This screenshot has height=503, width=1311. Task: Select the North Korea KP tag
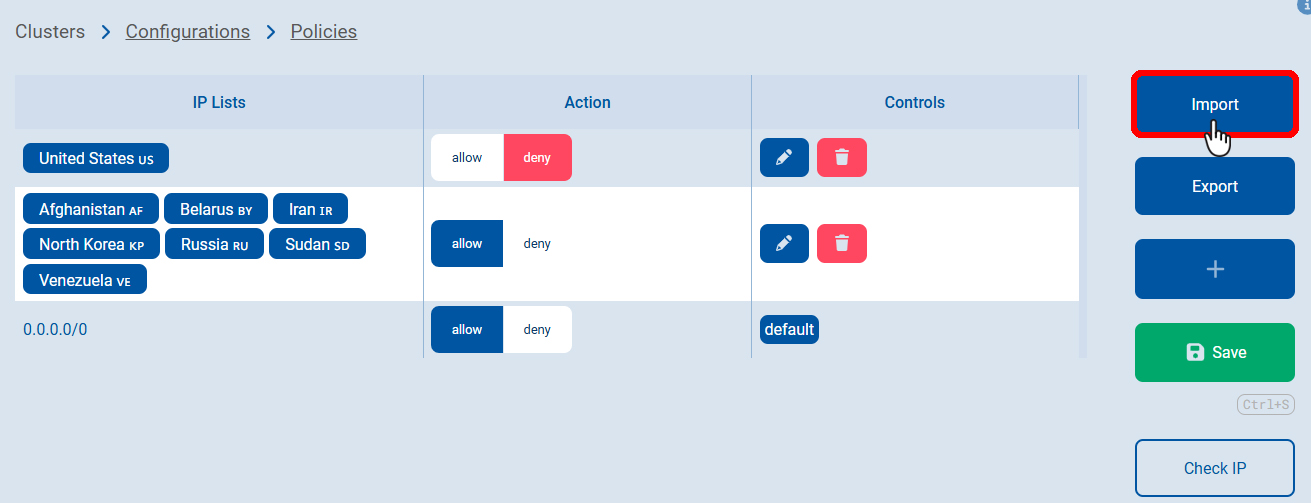click(91, 244)
